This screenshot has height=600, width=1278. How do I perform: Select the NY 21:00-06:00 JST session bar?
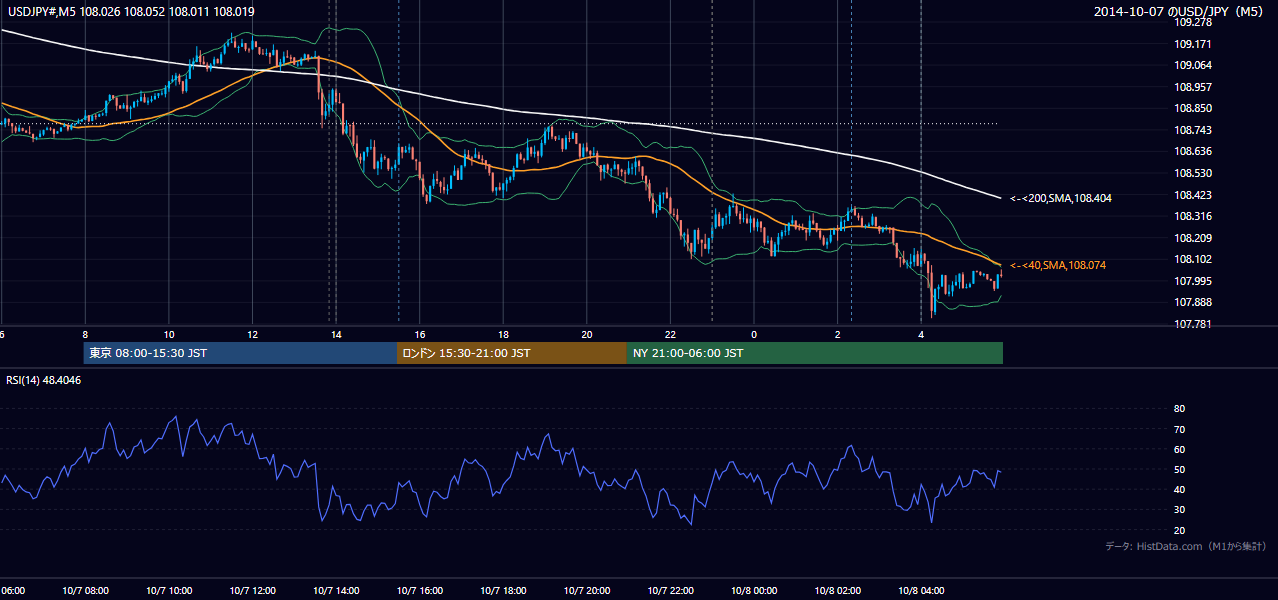(x=815, y=353)
